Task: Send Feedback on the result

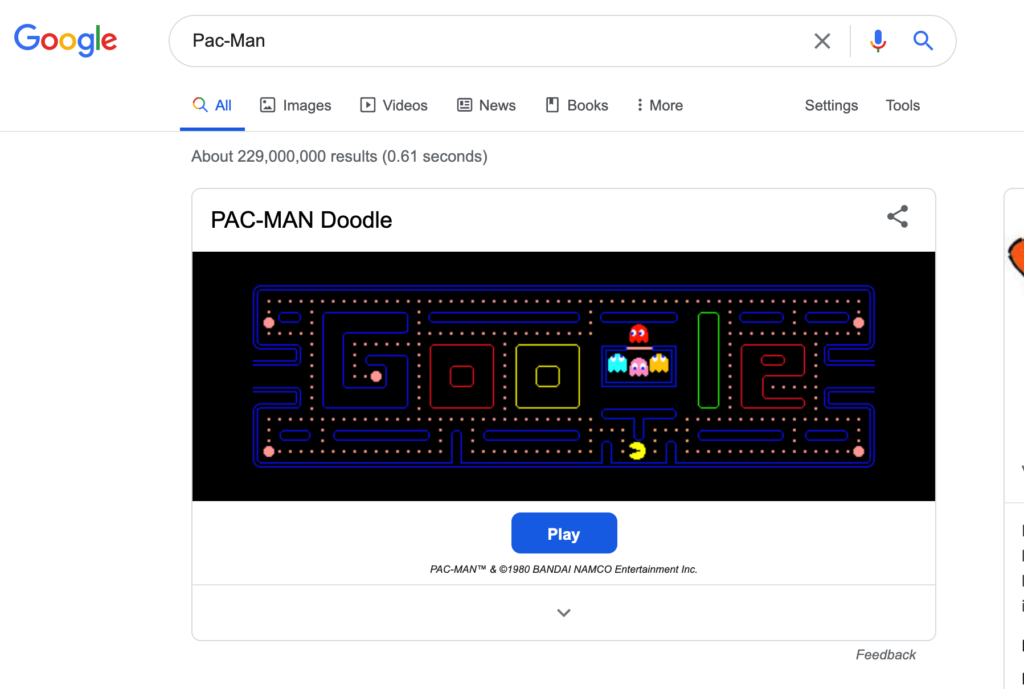Action: [886, 654]
